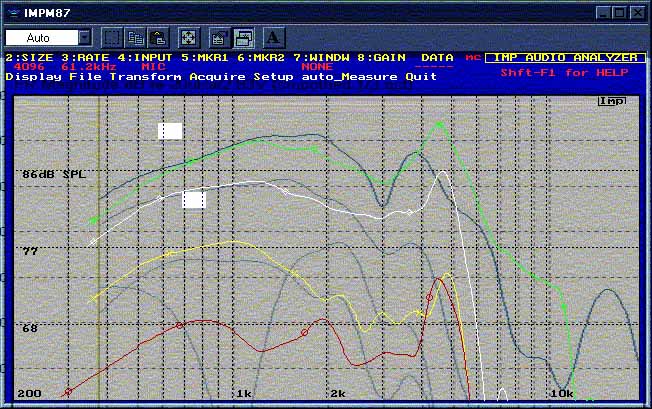Click the 4:INPUT setting label
The width and height of the screenshot is (652, 409).
(145, 58)
